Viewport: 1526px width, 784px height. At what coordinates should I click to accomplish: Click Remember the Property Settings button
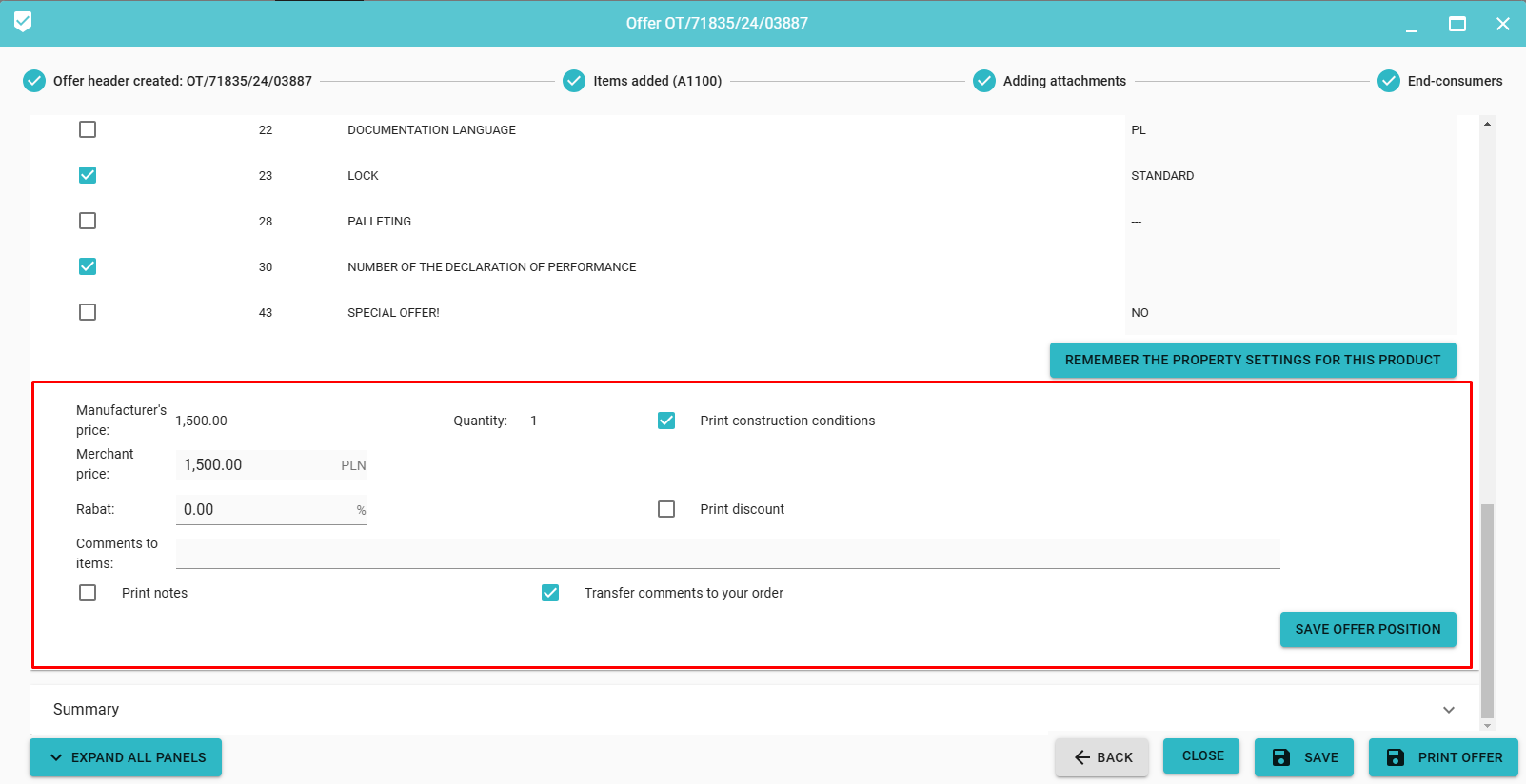[x=1252, y=360]
